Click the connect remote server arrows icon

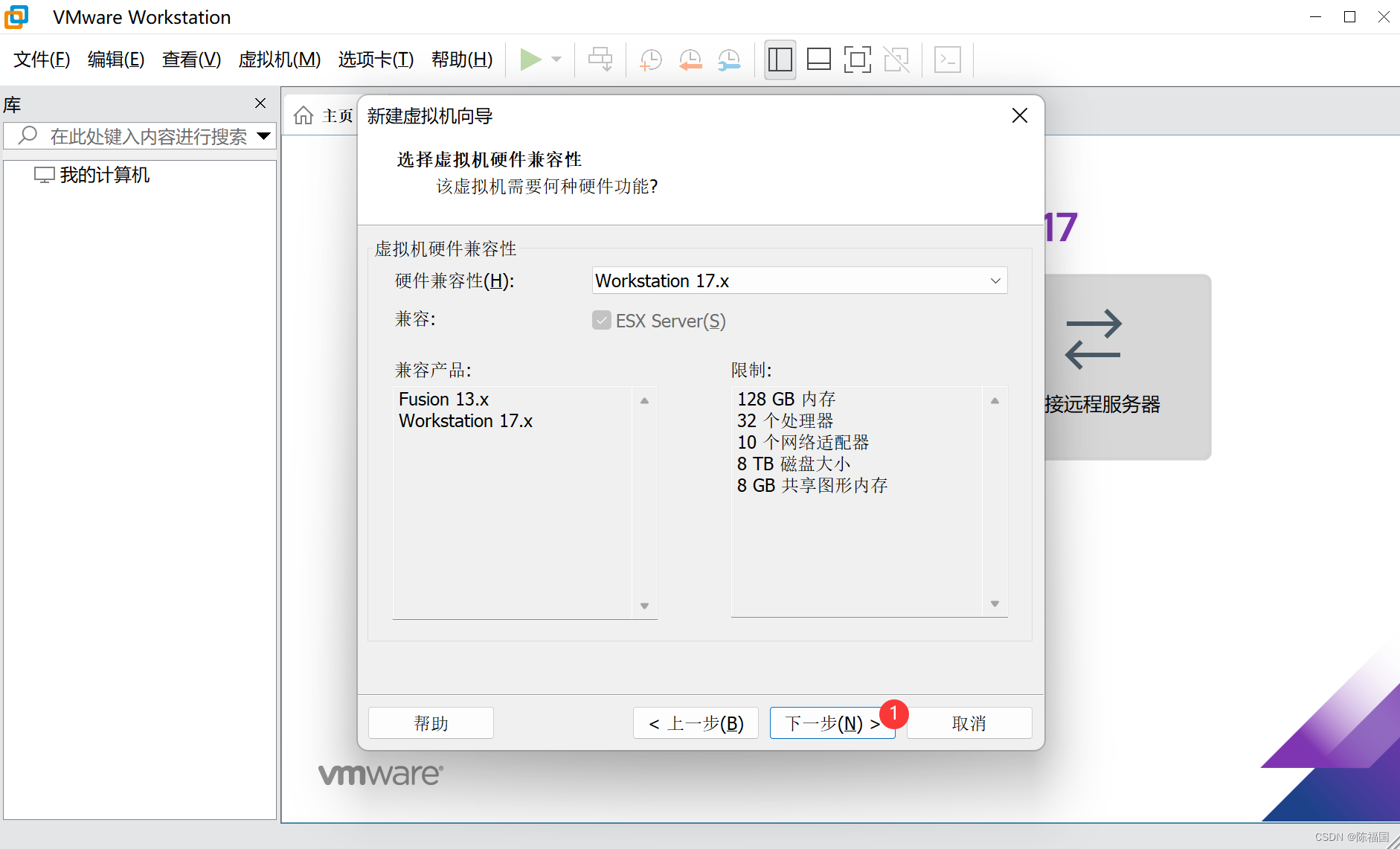[1092, 339]
